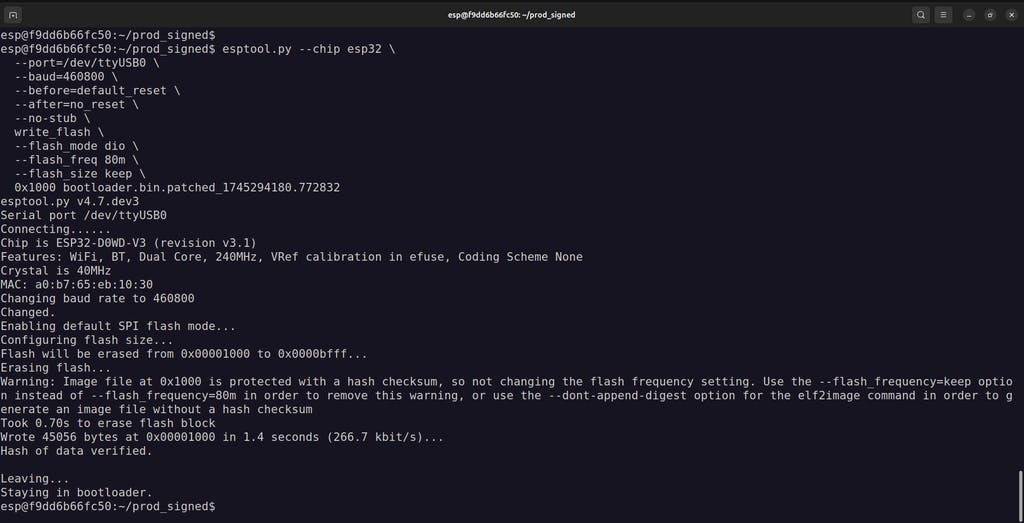Viewport: 1024px width, 523px height.
Task: Click the line '--flash_freq 80m \'
Action: [76, 160]
